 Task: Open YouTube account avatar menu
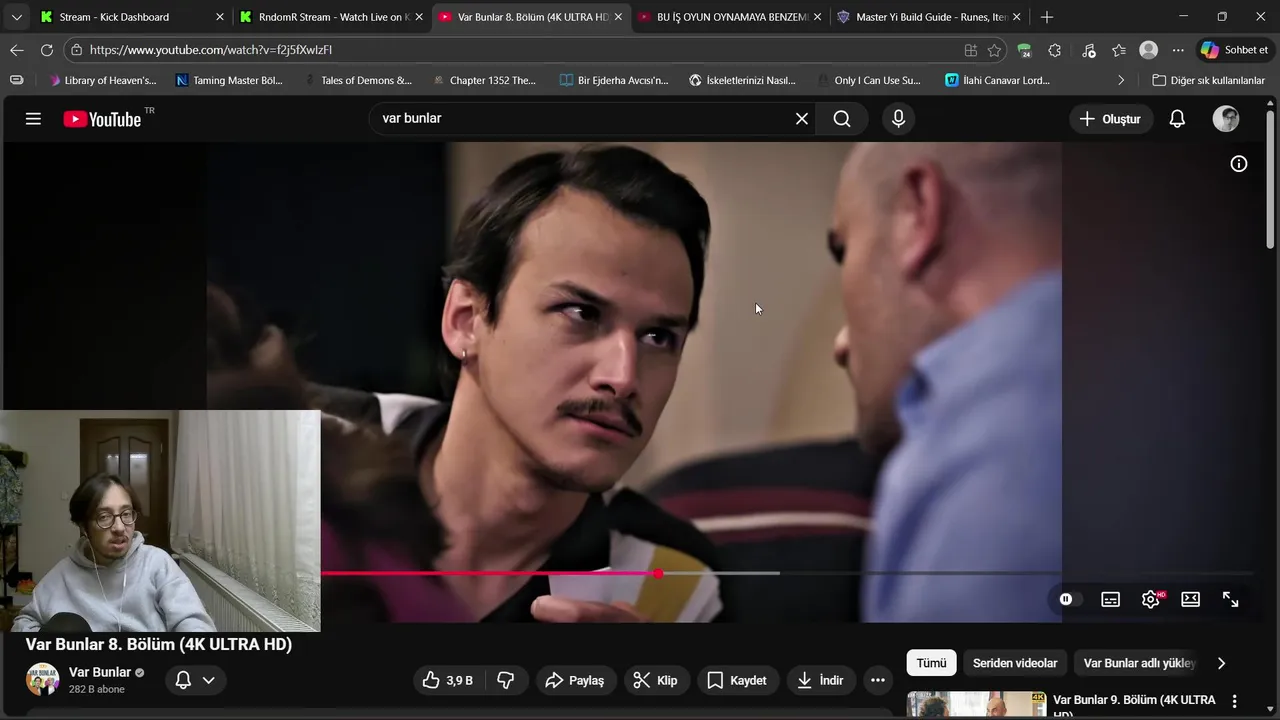[x=1226, y=119]
